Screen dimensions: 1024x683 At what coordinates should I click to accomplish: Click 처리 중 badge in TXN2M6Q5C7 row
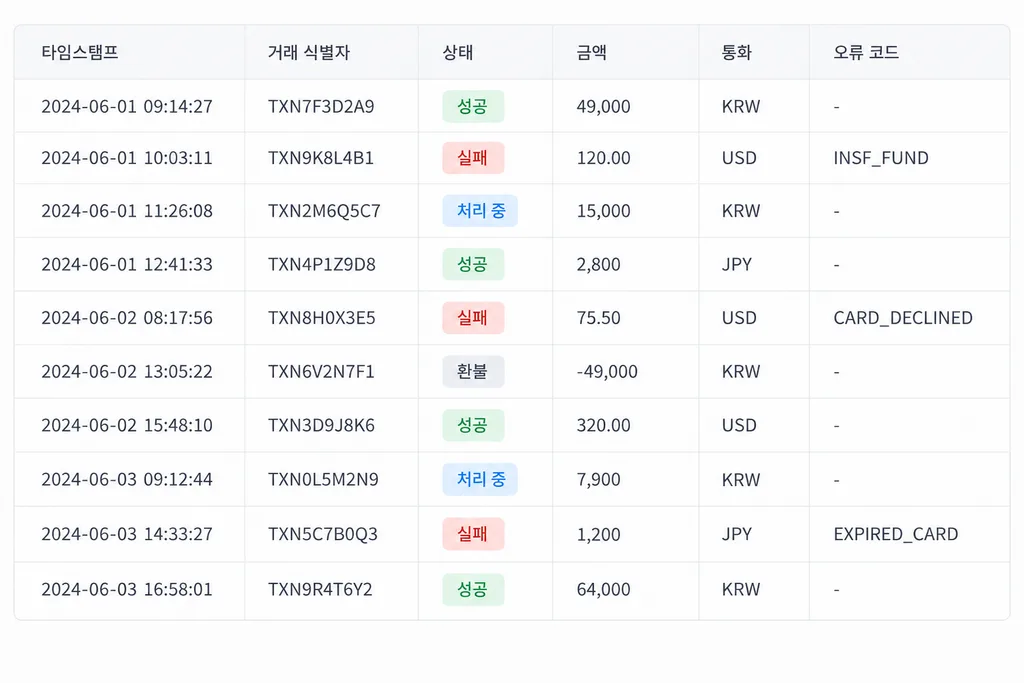click(480, 211)
